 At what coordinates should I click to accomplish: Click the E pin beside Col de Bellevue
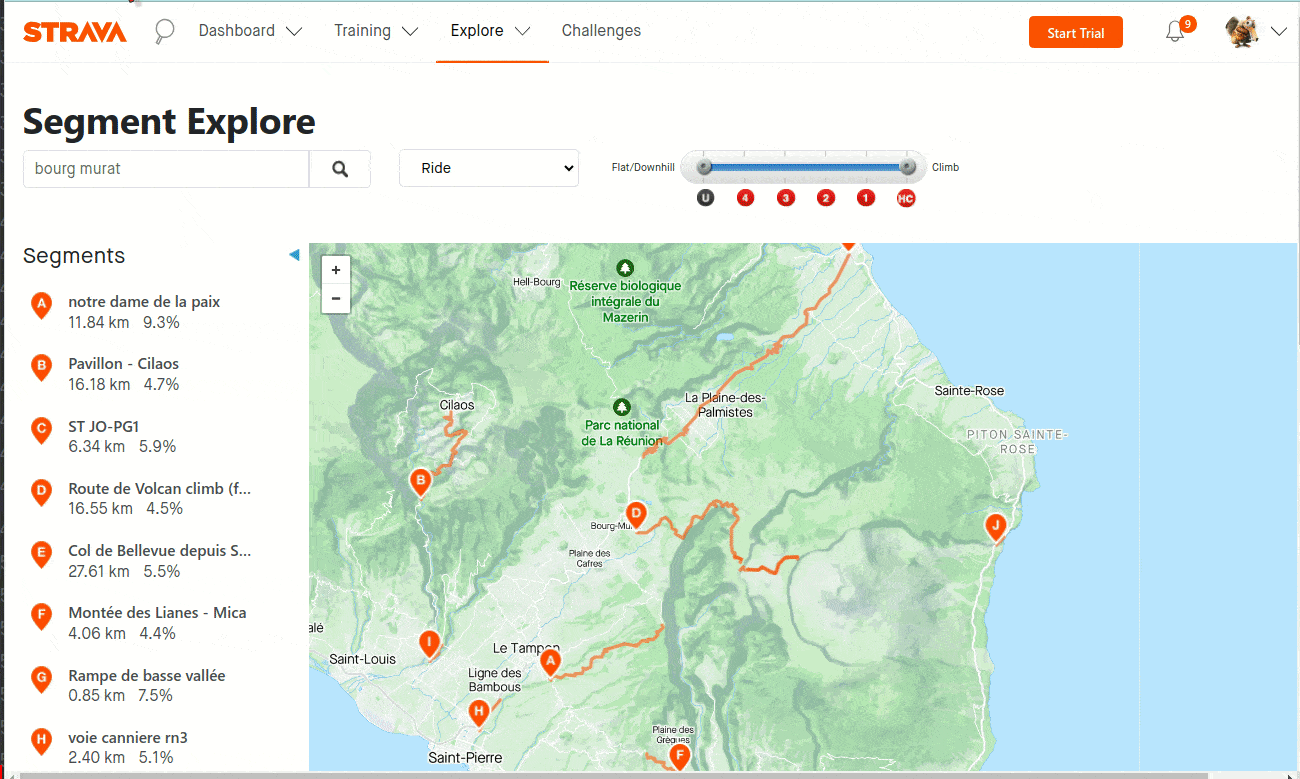click(41, 553)
